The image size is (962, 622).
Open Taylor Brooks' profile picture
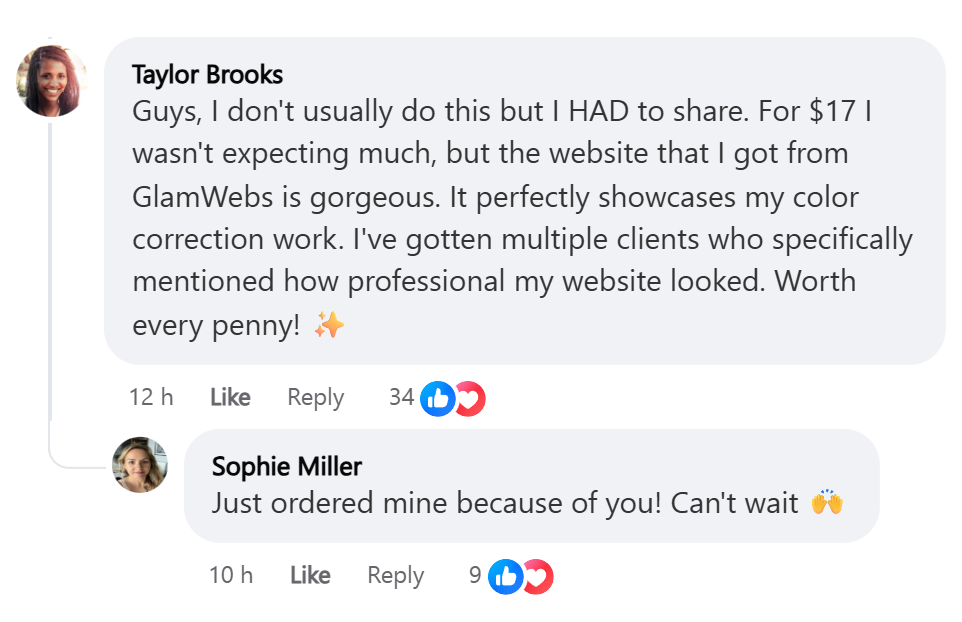pos(51,80)
